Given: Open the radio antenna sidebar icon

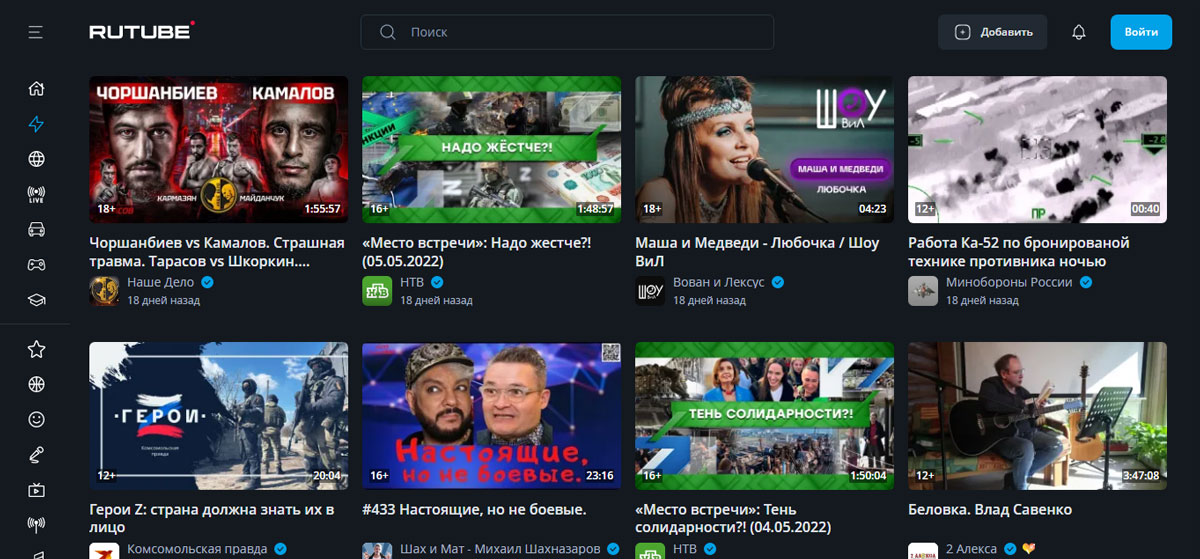Looking at the screenshot, I should (x=36, y=524).
